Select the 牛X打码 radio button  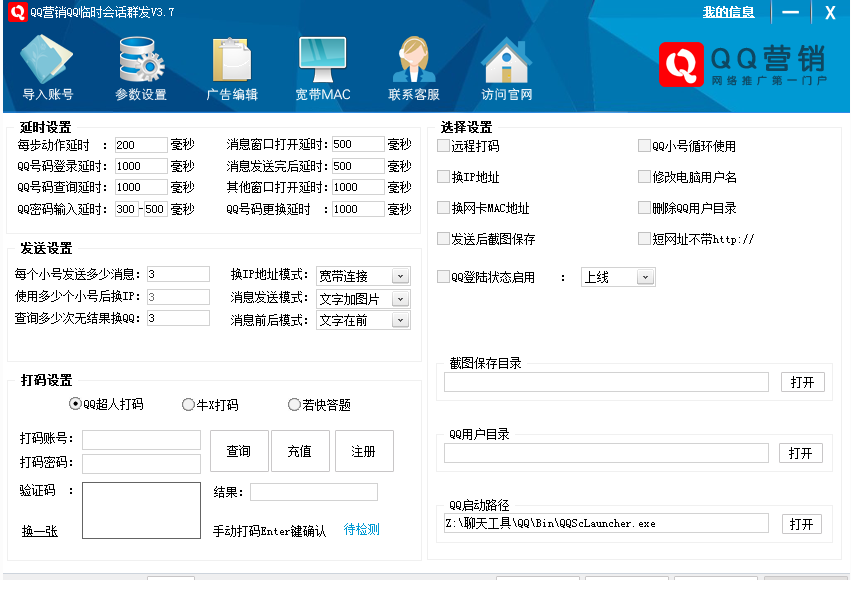click(188, 404)
